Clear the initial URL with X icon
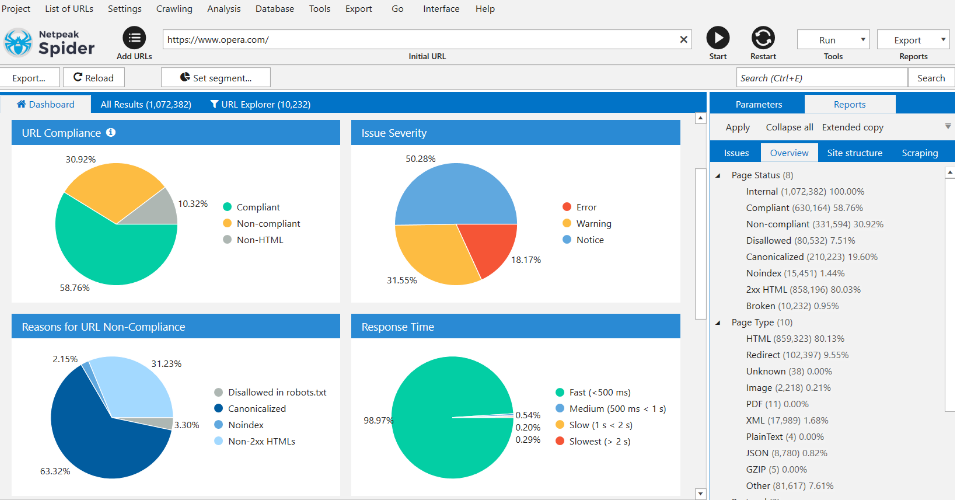This screenshot has height=500, width=955. [x=684, y=40]
